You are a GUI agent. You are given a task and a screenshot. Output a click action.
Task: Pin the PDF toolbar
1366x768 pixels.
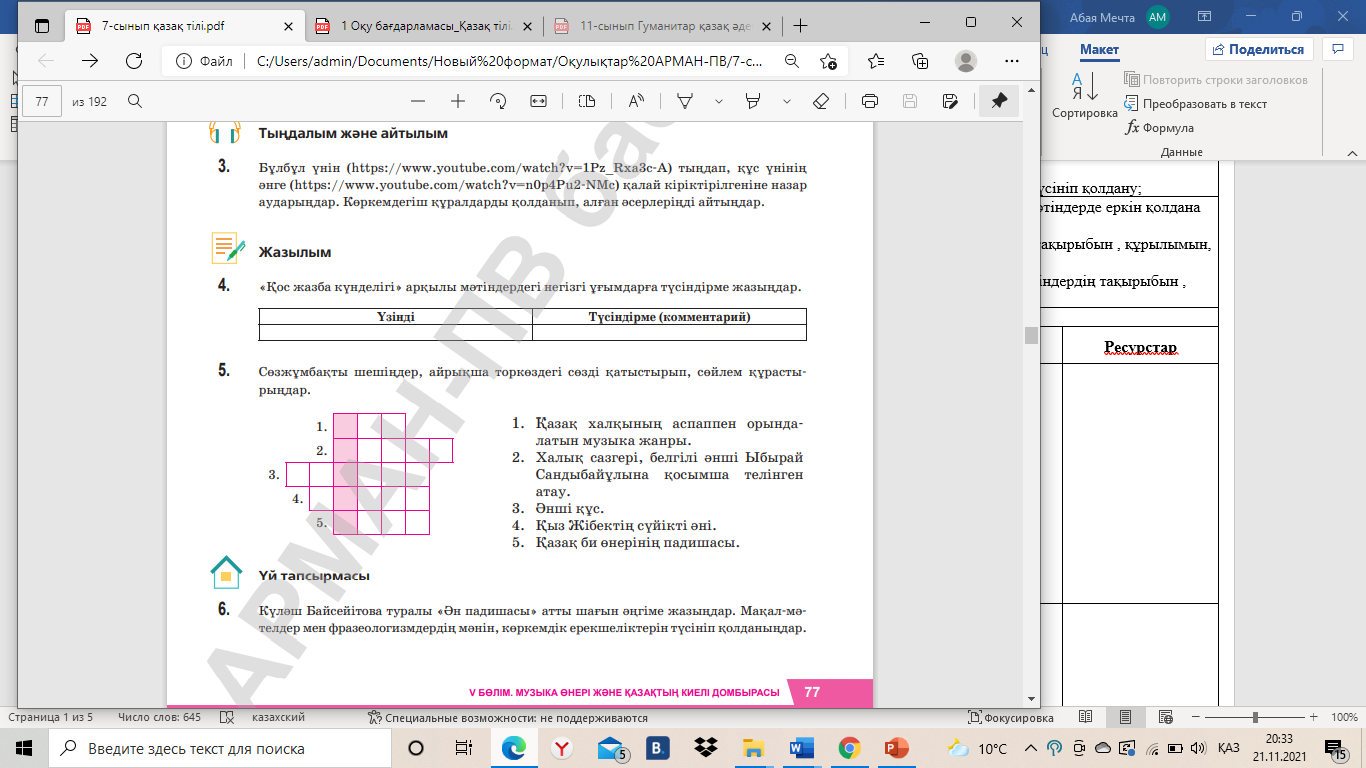999,101
